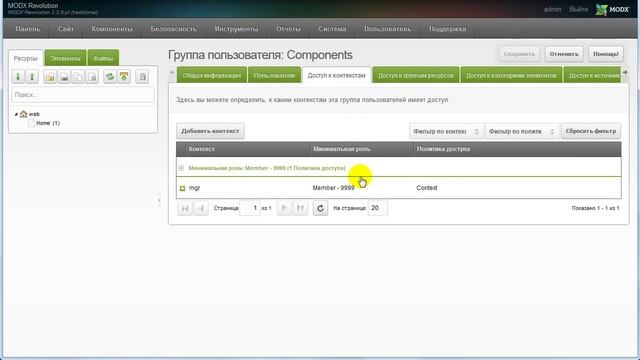Open the Система menu

coord(333,29)
